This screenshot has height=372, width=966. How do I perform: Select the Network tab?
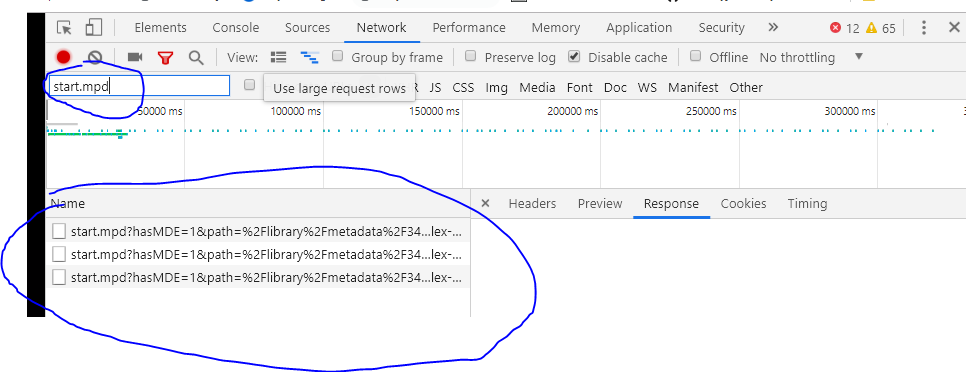click(x=381, y=28)
